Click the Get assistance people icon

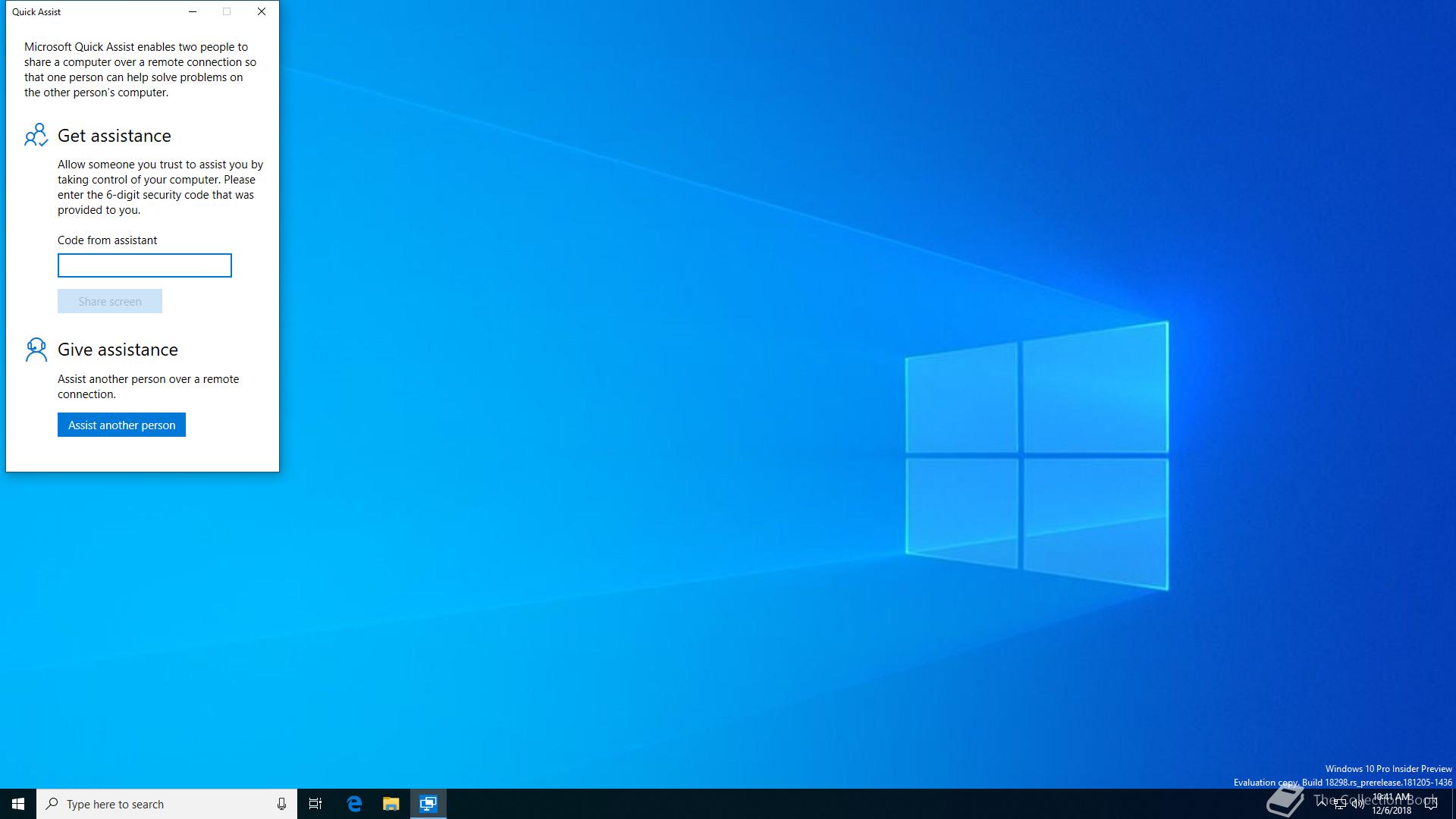coord(36,135)
